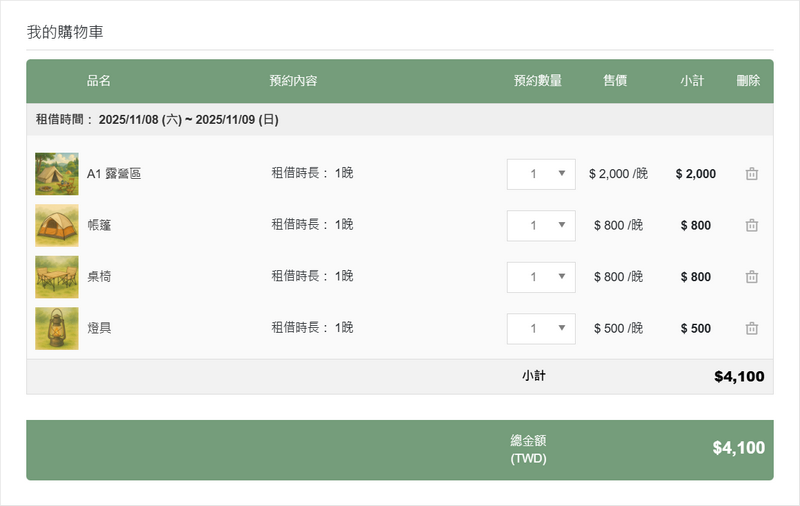
Task: Click the A1 露營區 campsite thumbnail
Action: pyautogui.click(x=56, y=174)
